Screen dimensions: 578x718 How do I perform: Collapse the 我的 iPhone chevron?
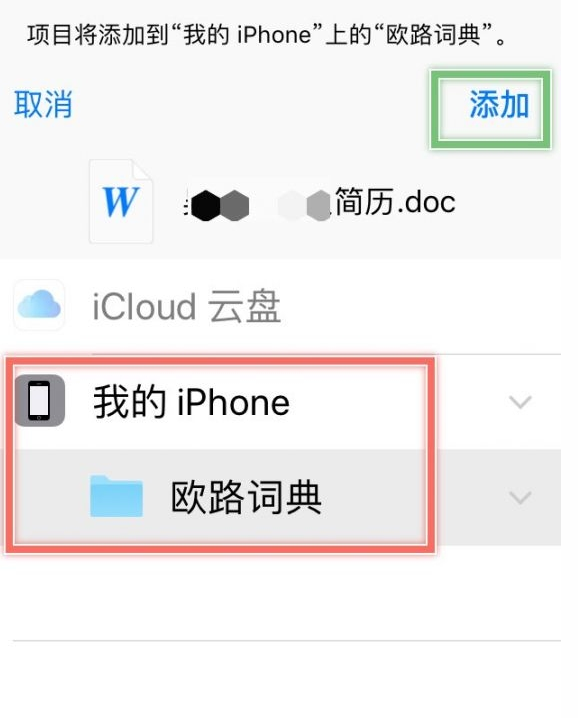click(x=520, y=402)
